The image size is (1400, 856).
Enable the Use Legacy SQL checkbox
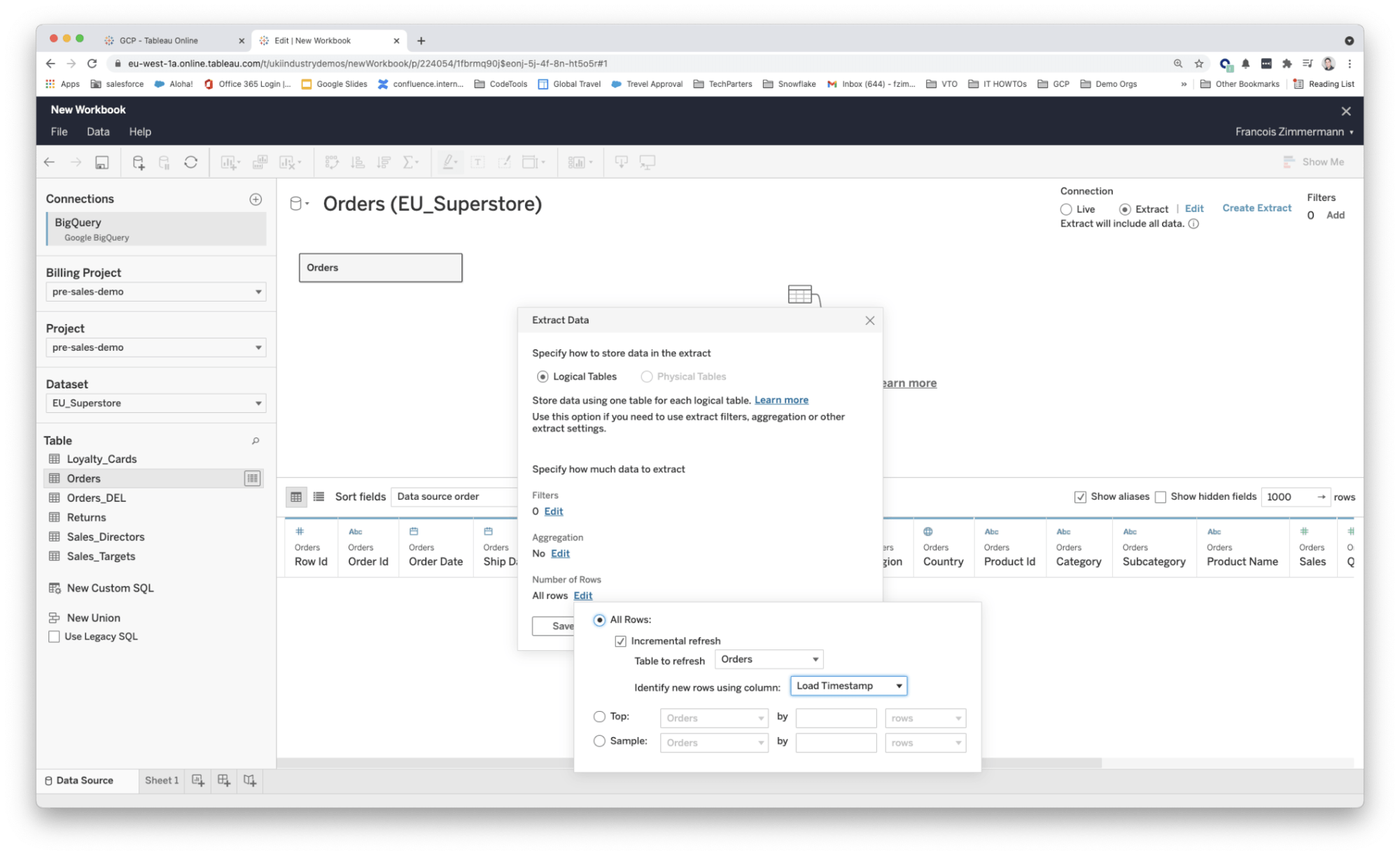54,637
